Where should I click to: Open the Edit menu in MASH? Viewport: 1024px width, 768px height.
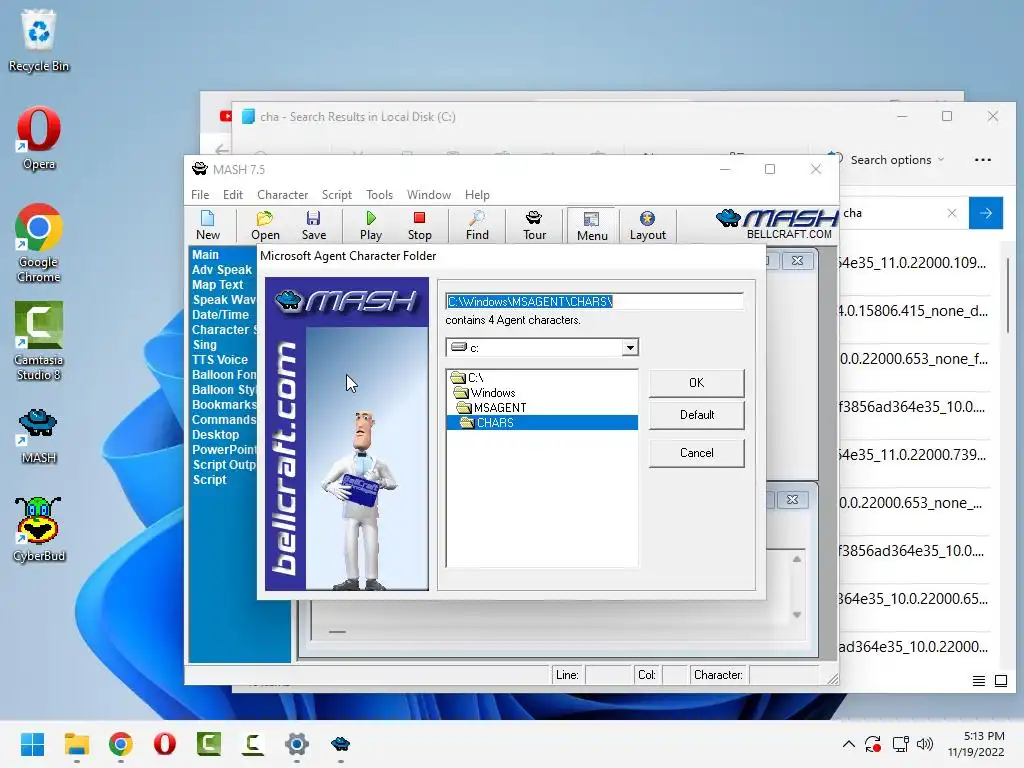point(232,195)
